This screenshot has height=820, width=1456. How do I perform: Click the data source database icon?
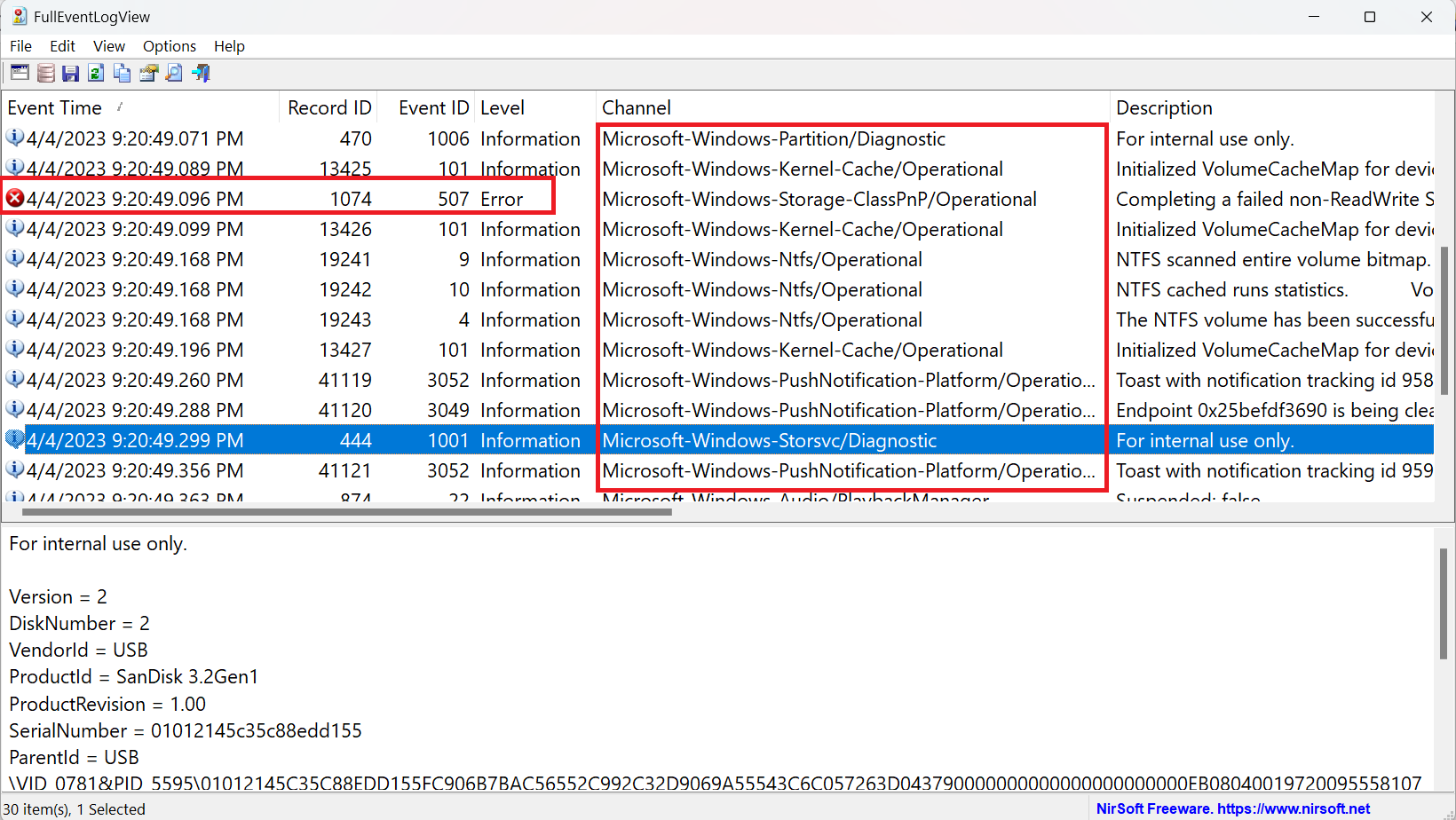[x=45, y=73]
